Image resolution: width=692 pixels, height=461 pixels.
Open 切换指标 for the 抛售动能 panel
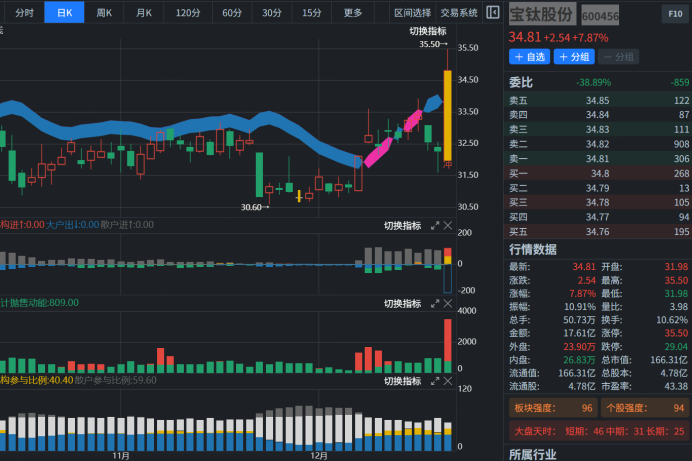tap(402, 303)
